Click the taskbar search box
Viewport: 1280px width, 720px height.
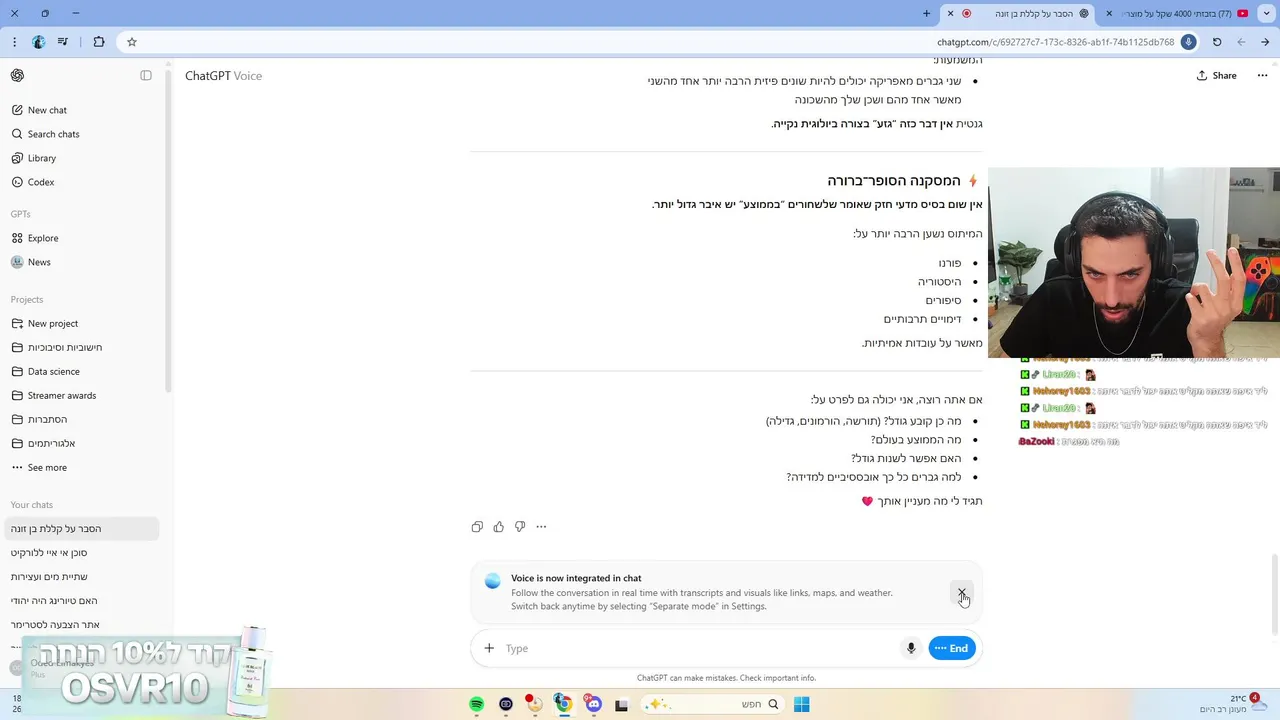click(x=713, y=704)
